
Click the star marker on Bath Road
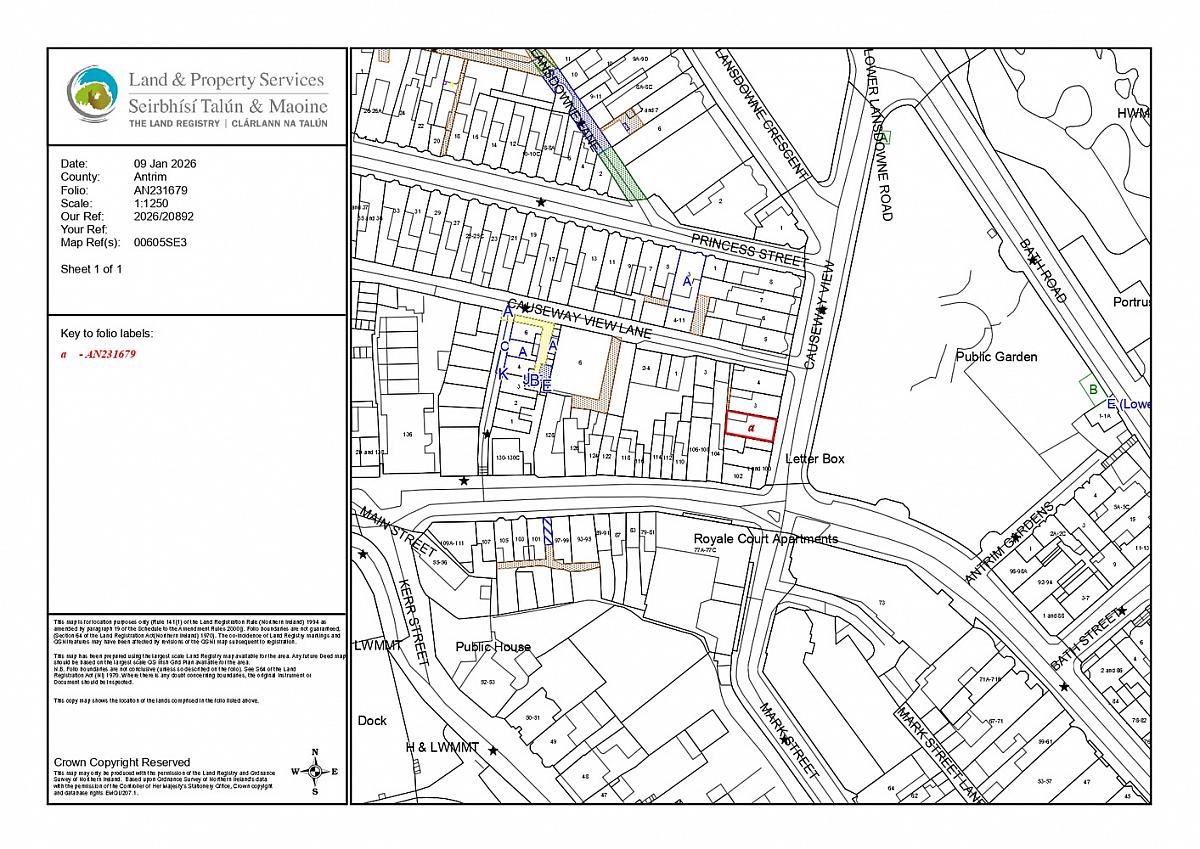1033,260
